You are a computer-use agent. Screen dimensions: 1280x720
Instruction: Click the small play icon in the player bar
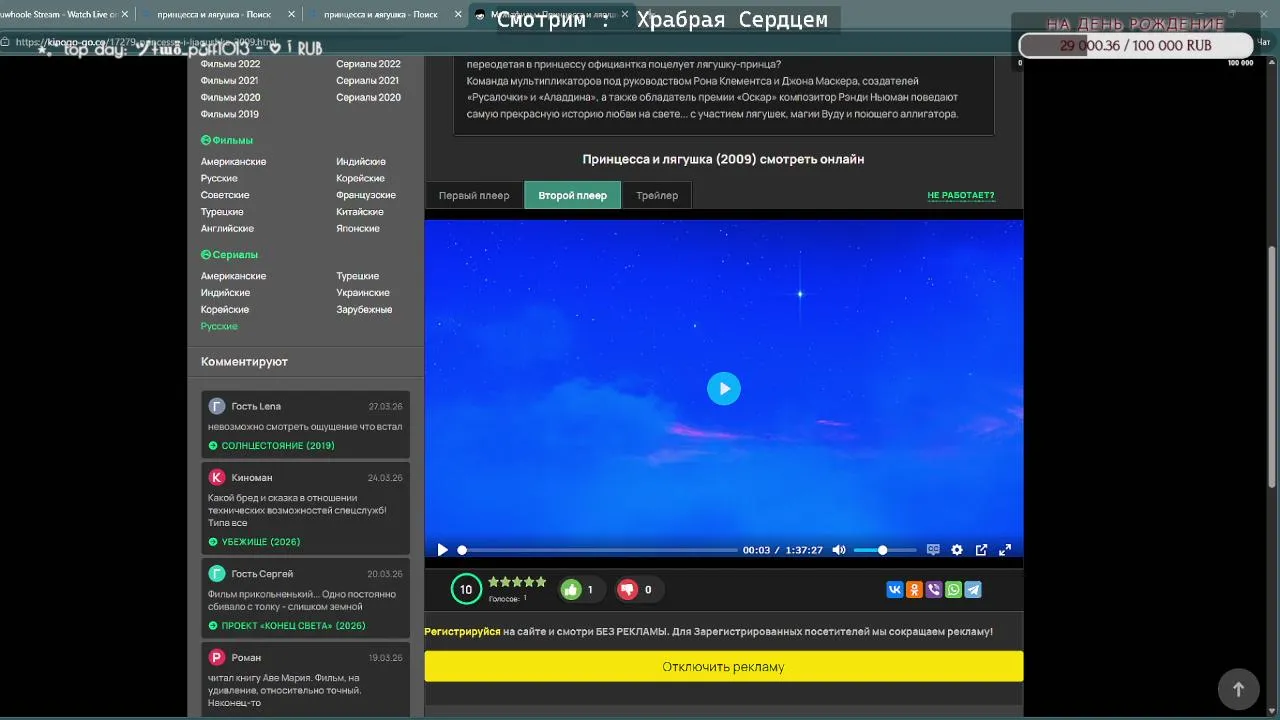tap(443, 550)
